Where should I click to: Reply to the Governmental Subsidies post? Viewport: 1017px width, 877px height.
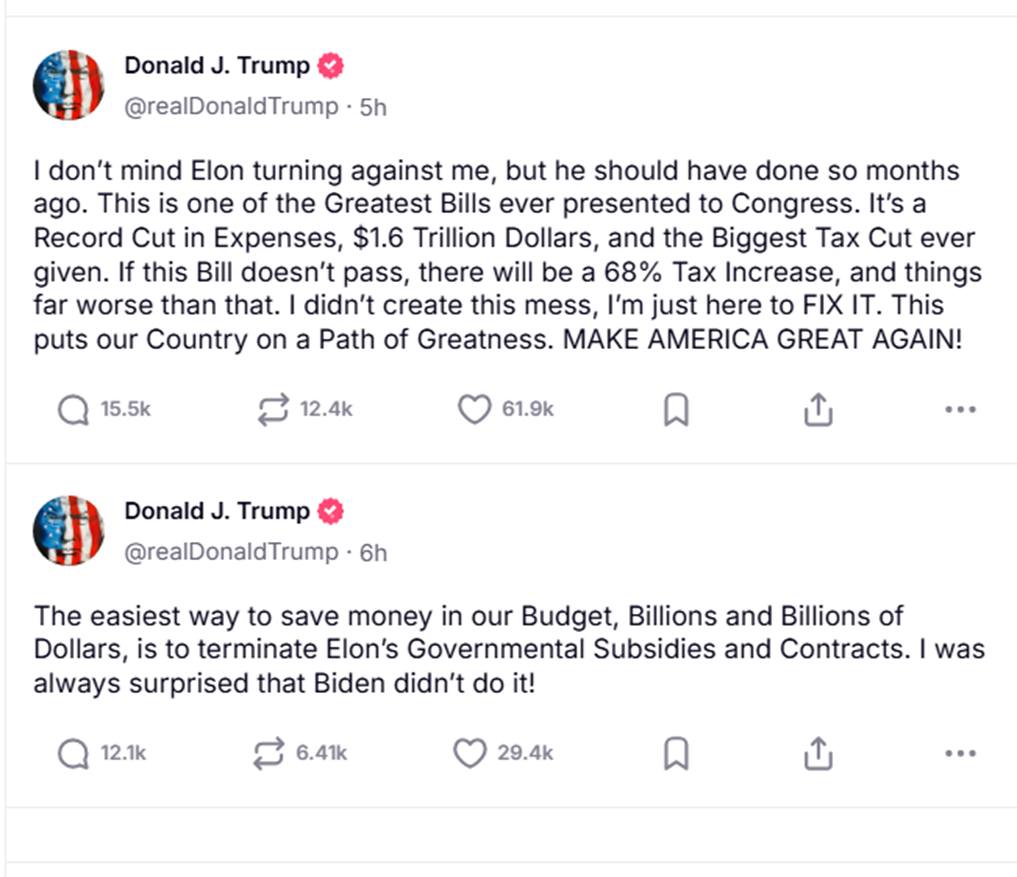[73, 753]
